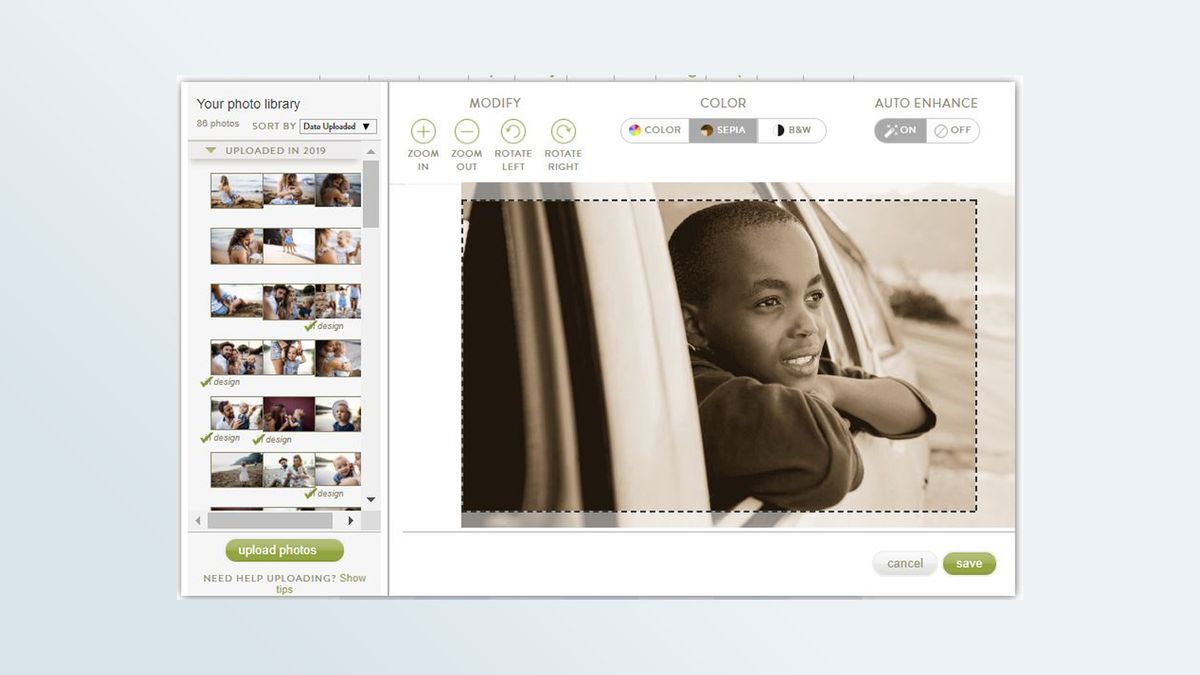
Task: Switch photo color mode to B&W
Action: point(791,129)
